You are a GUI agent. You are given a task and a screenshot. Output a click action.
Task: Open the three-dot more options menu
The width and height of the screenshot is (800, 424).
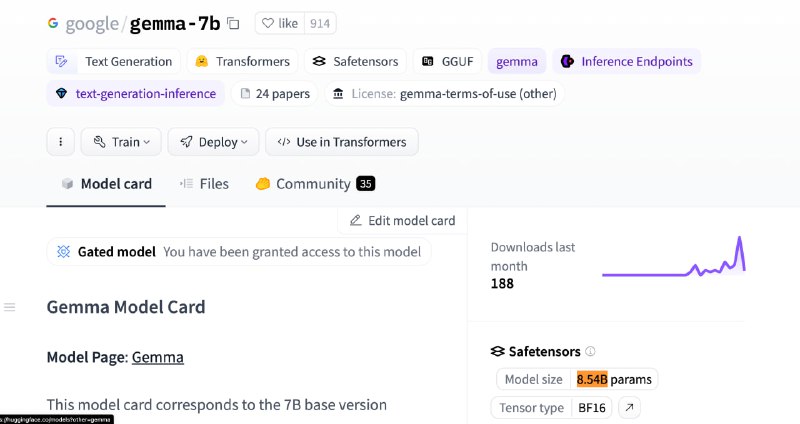61,142
